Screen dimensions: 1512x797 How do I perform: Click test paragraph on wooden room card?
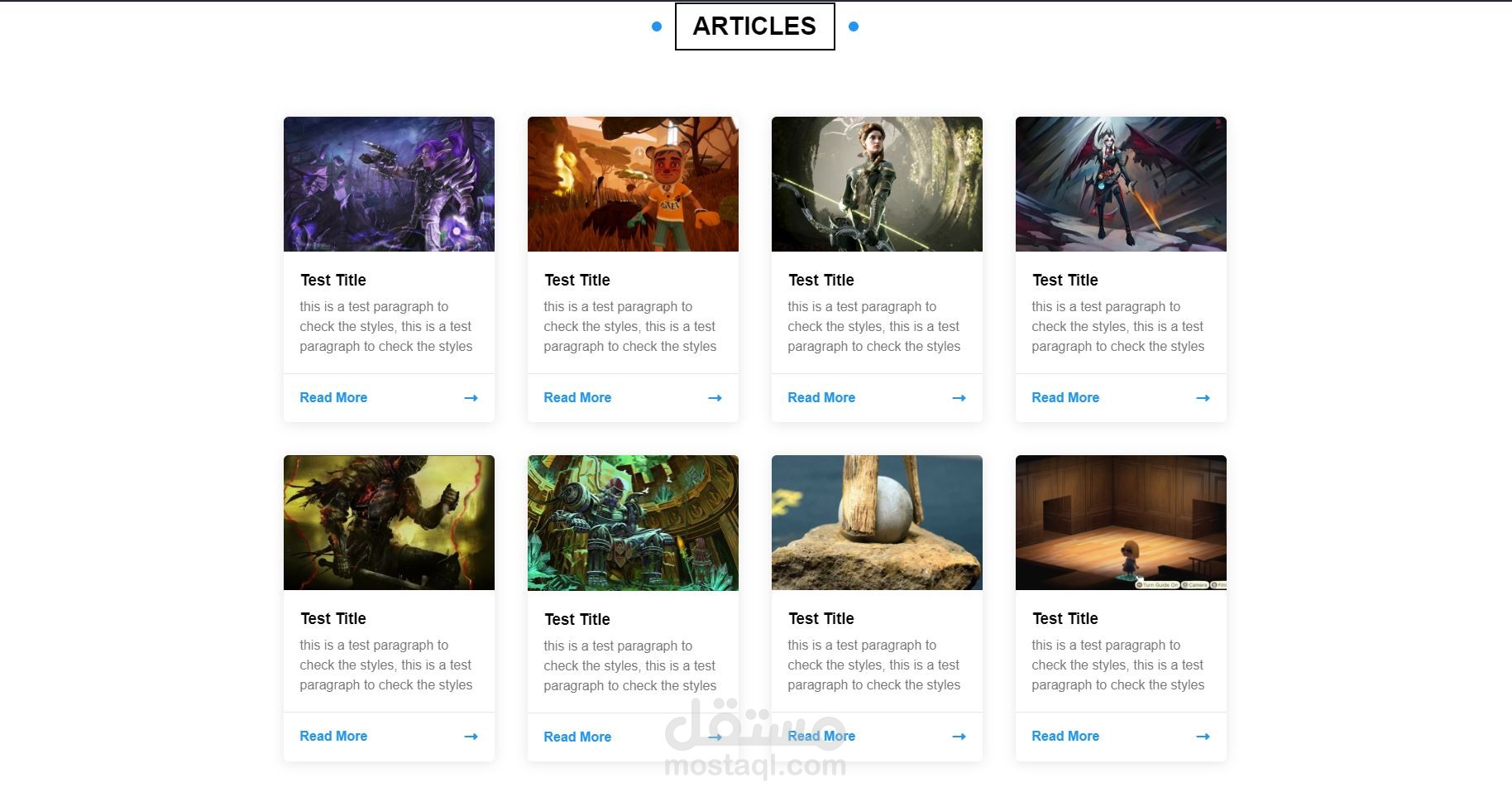click(1118, 665)
